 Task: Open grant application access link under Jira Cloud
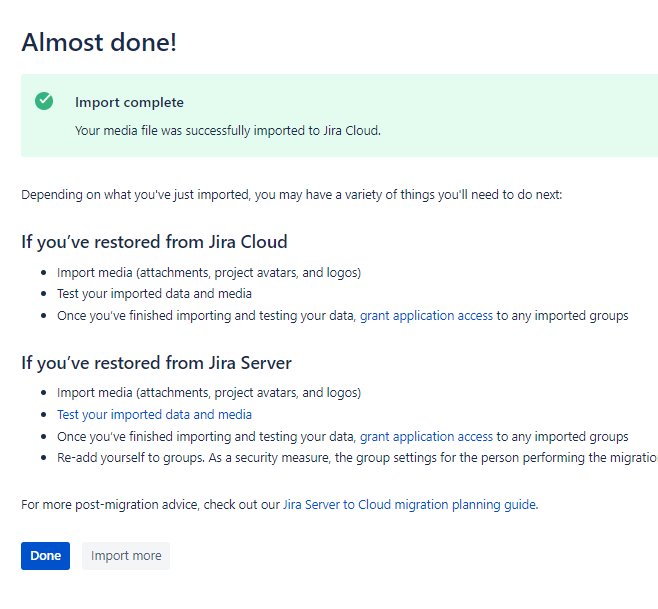pos(426,316)
